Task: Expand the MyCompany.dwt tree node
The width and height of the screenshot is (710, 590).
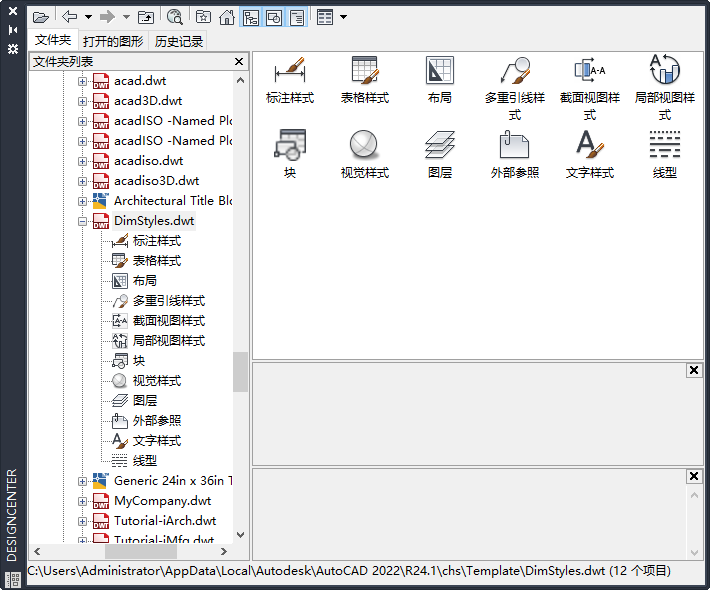Action: tap(82, 501)
